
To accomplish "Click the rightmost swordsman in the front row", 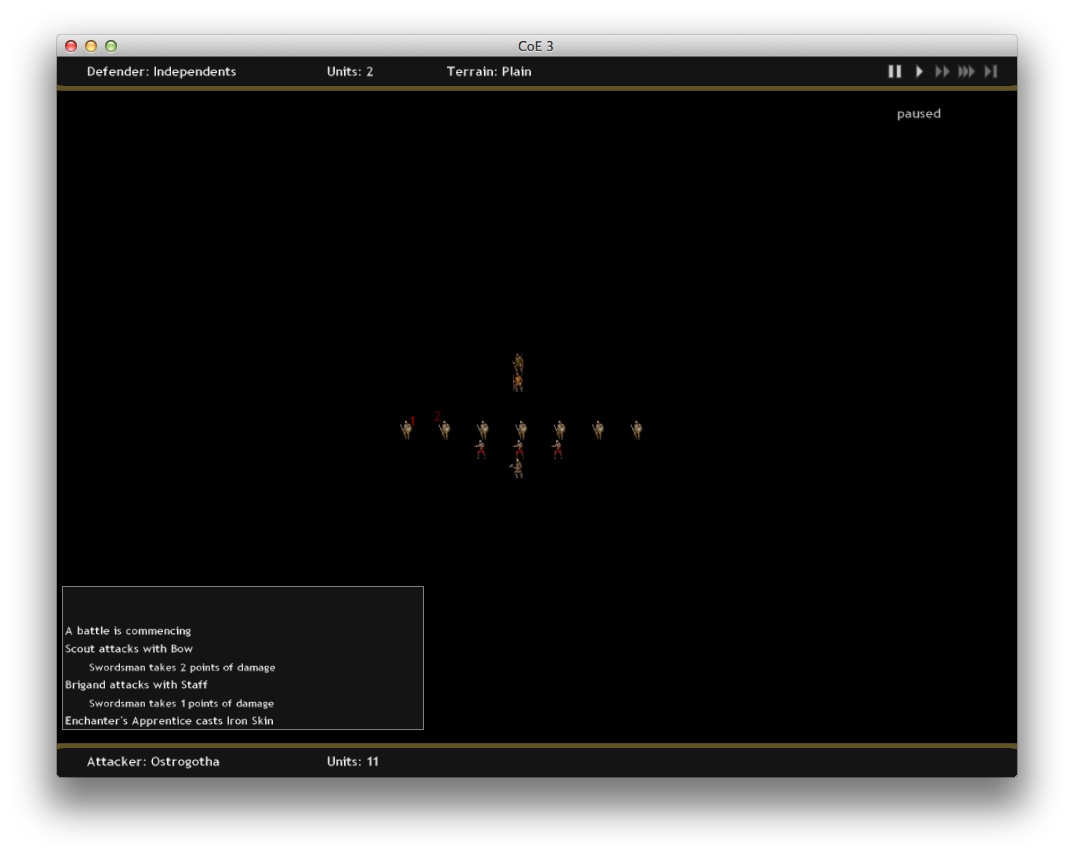I will pyautogui.click(x=636, y=430).
